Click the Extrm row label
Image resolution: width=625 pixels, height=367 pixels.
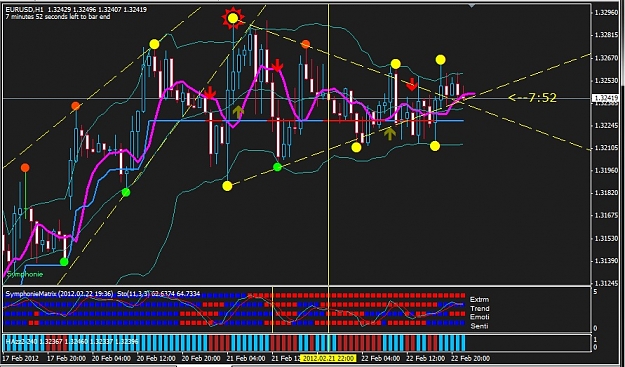pyautogui.click(x=480, y=299)
